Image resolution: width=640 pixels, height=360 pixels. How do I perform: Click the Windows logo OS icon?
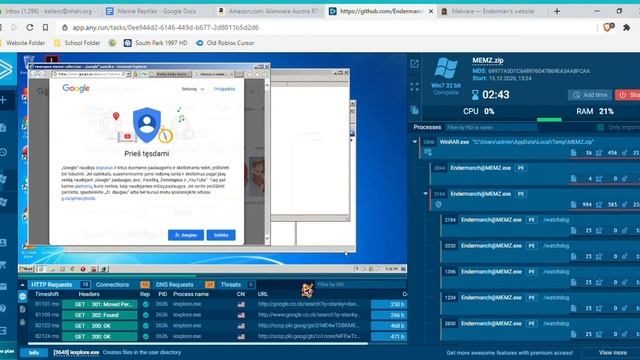click(x=446, y=68)
